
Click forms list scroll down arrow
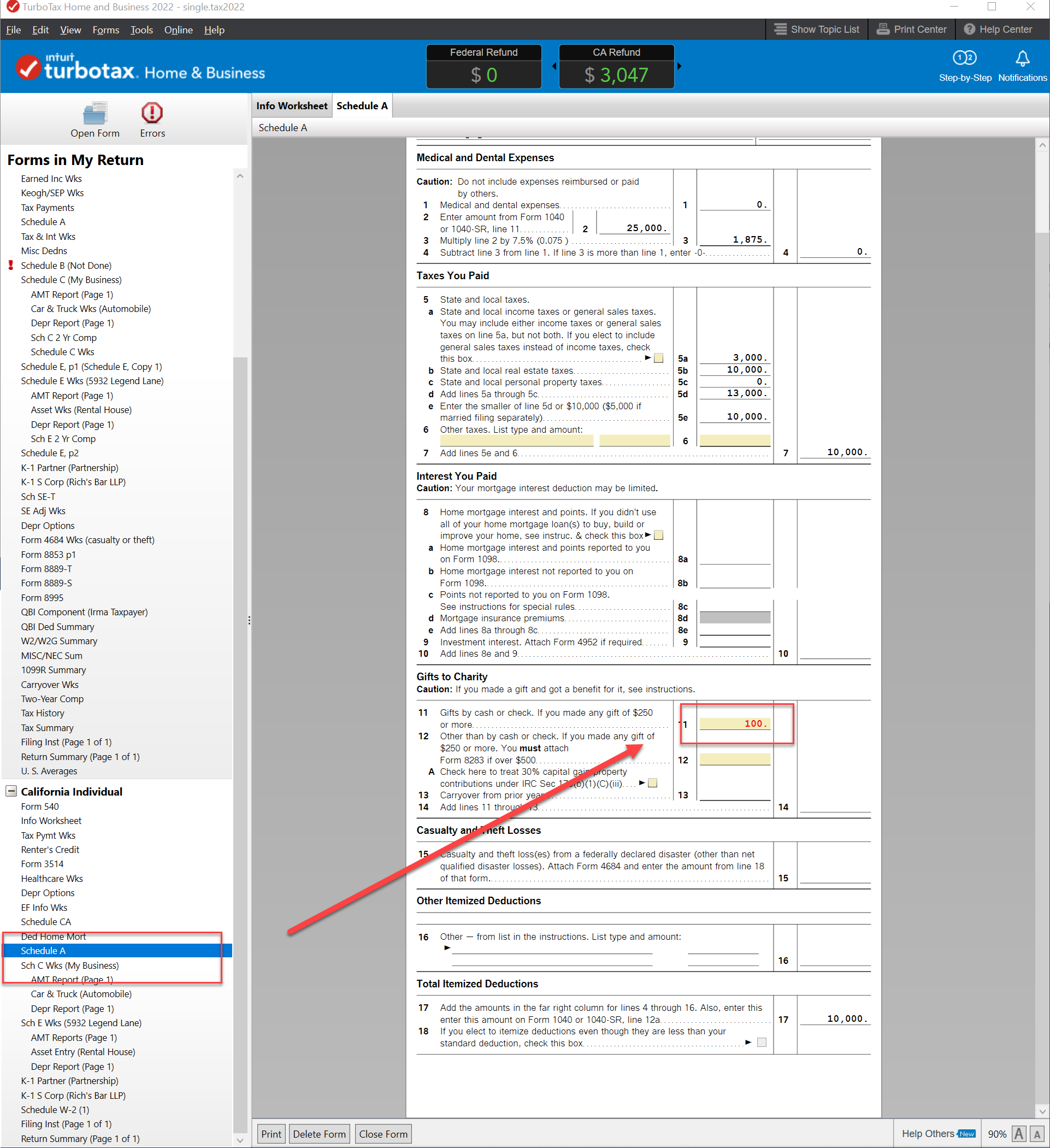point(240,1140)
